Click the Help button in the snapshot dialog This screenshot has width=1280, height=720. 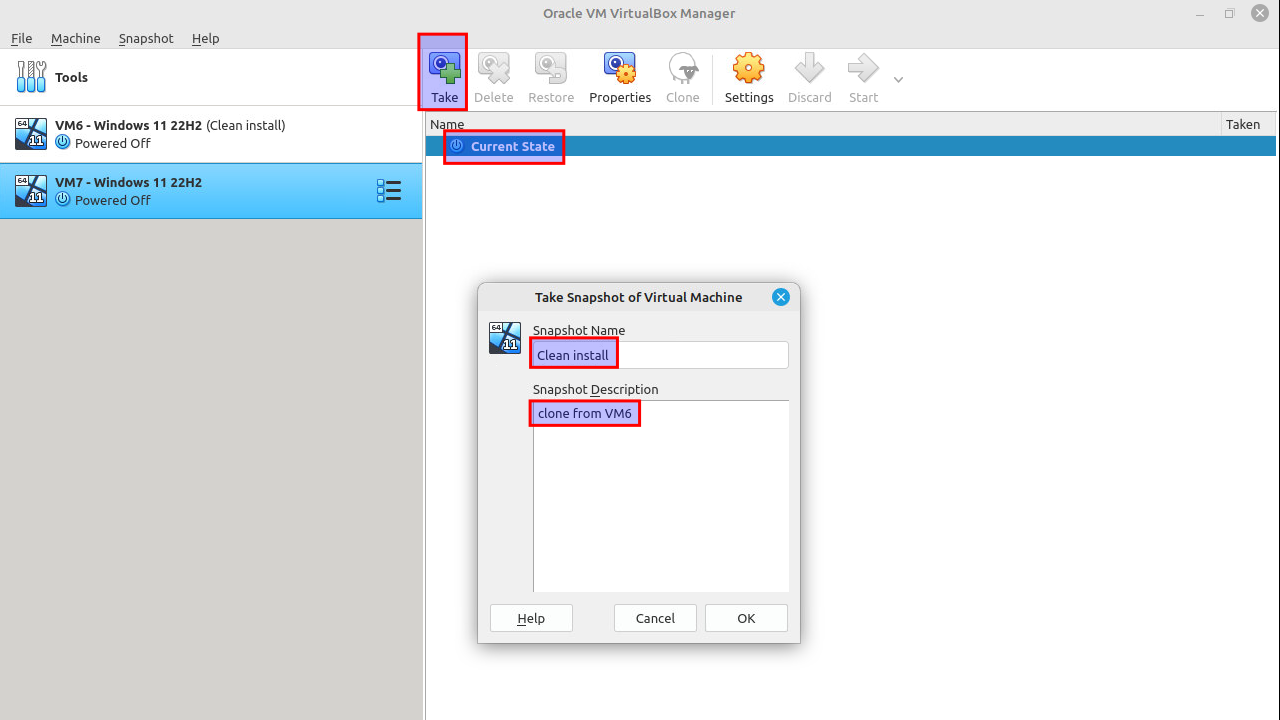531,618
